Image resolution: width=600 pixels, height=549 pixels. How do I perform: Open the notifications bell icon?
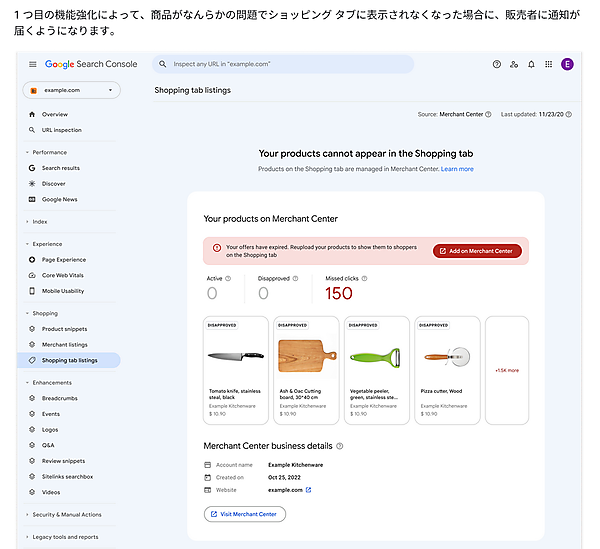point(531,64)
